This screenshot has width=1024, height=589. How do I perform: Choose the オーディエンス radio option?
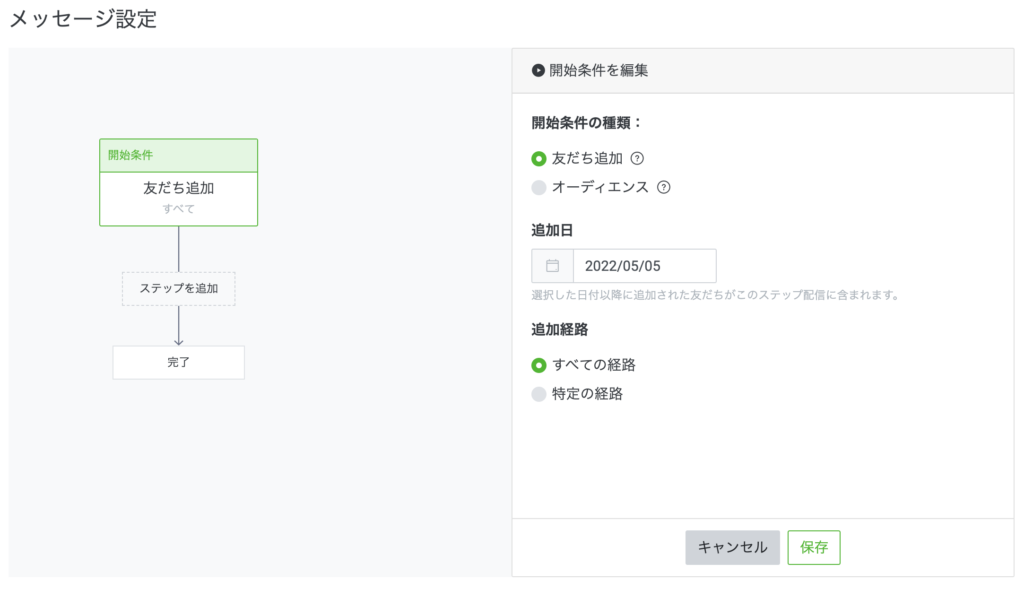pos(539,187)
